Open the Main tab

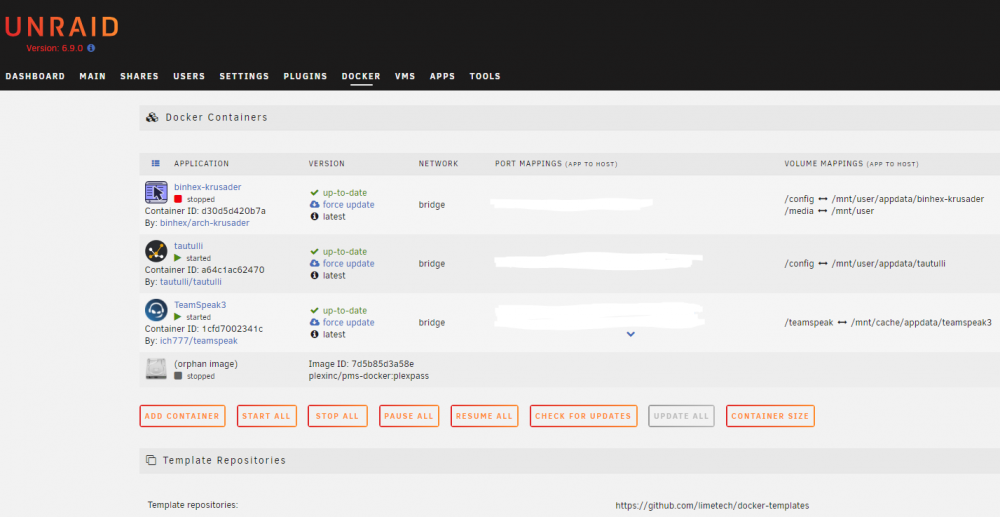pyautogui.click(x=92, y=76)
